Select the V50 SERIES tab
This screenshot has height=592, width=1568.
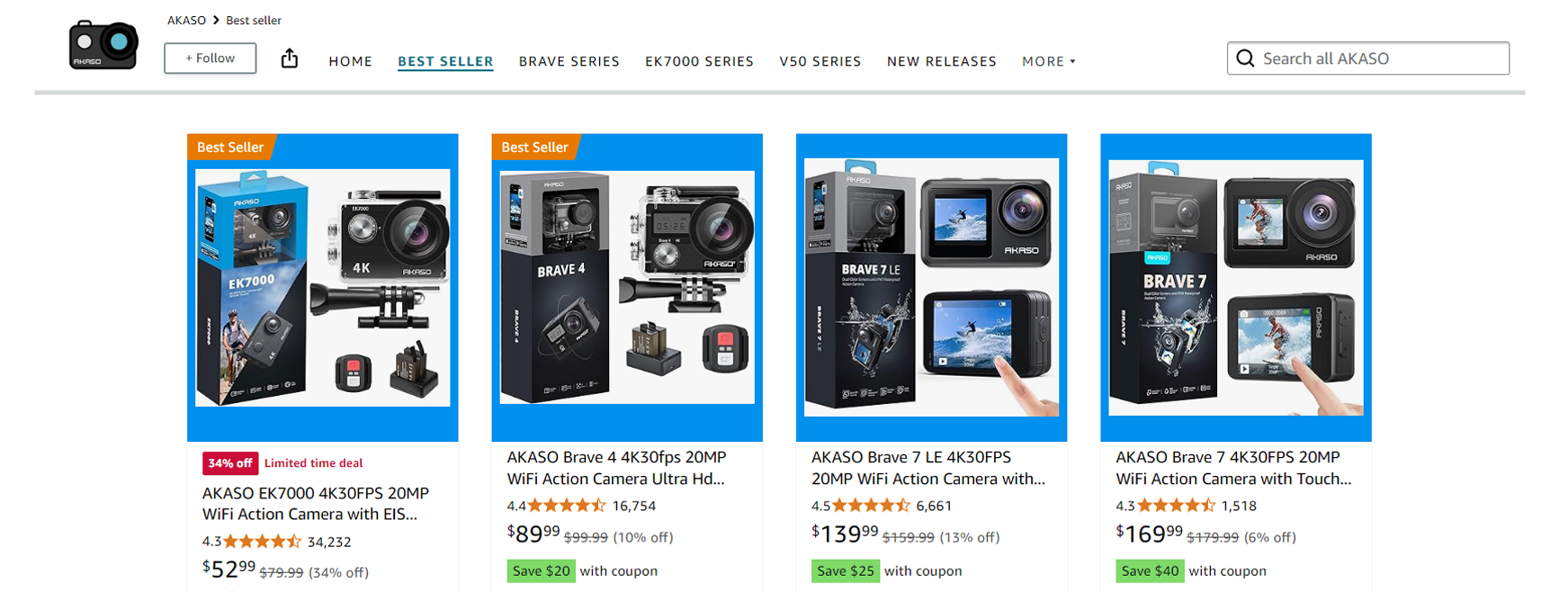pyautogui.click(x=820, y=61)
